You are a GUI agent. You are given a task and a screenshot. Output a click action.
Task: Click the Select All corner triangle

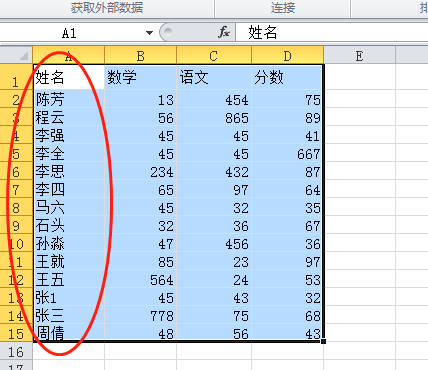(x=23, y=55)
